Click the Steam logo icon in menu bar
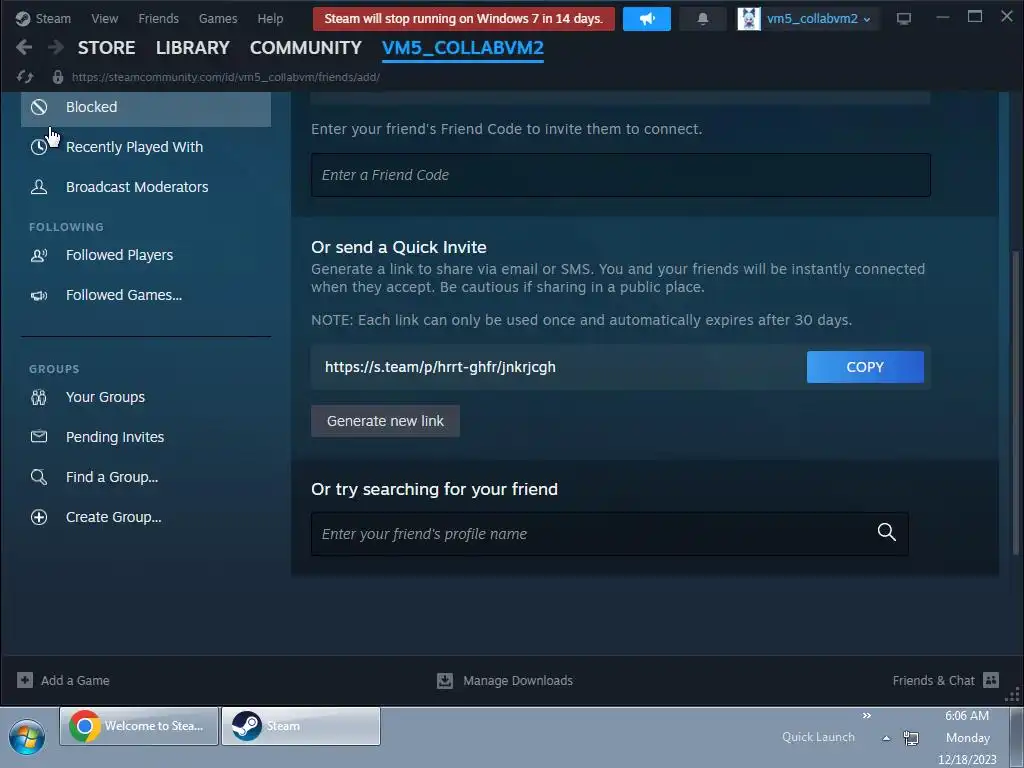 click(23, 18)
